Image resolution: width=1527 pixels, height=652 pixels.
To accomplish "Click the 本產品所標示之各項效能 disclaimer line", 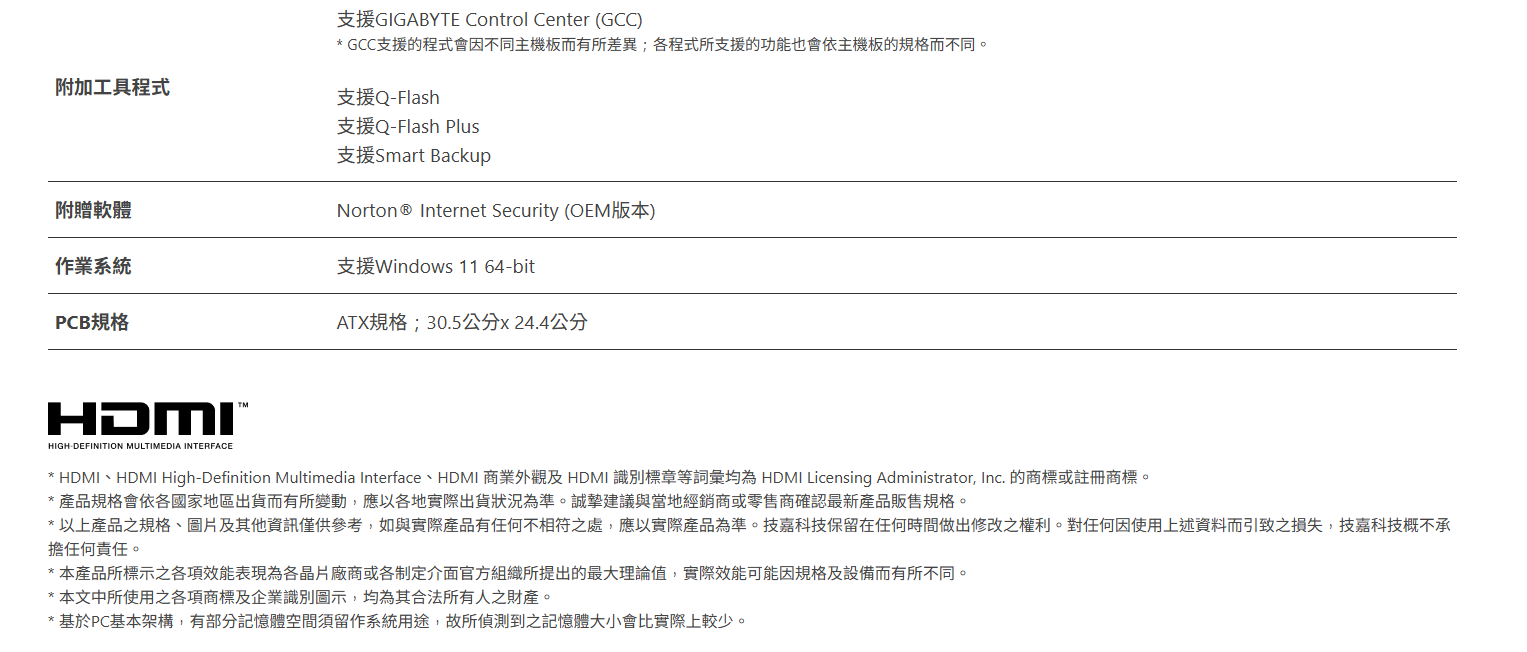I will point(508,574).
